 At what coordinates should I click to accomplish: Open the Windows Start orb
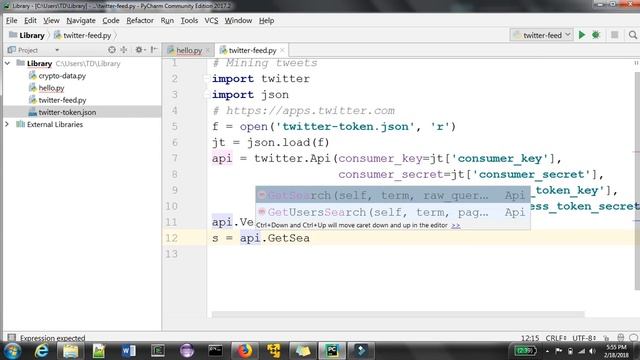tap(12, 351)
